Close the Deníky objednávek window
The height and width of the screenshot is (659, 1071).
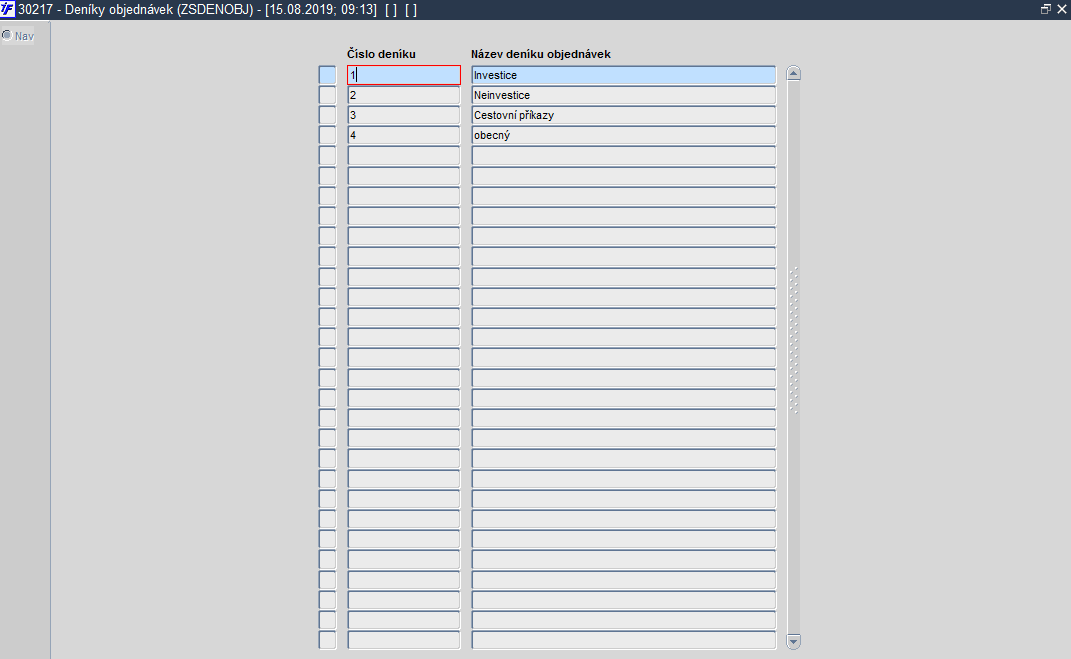(x=1062, y=9)
